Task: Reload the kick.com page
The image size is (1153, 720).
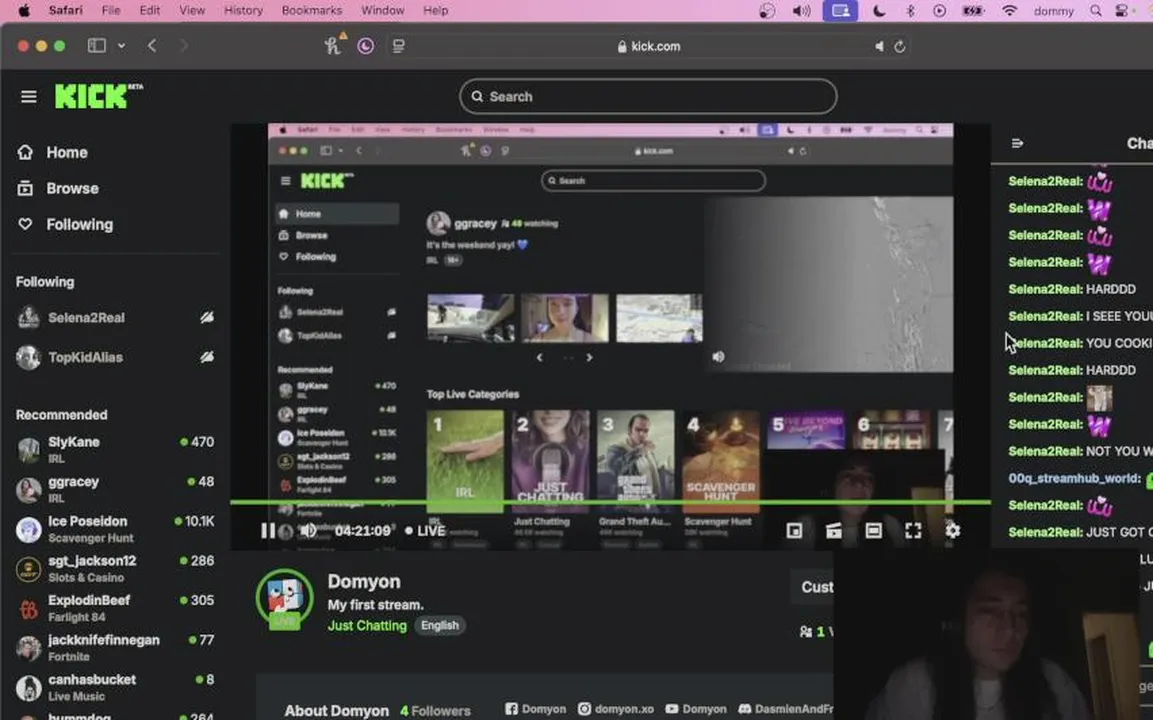Action: point(899,46)
